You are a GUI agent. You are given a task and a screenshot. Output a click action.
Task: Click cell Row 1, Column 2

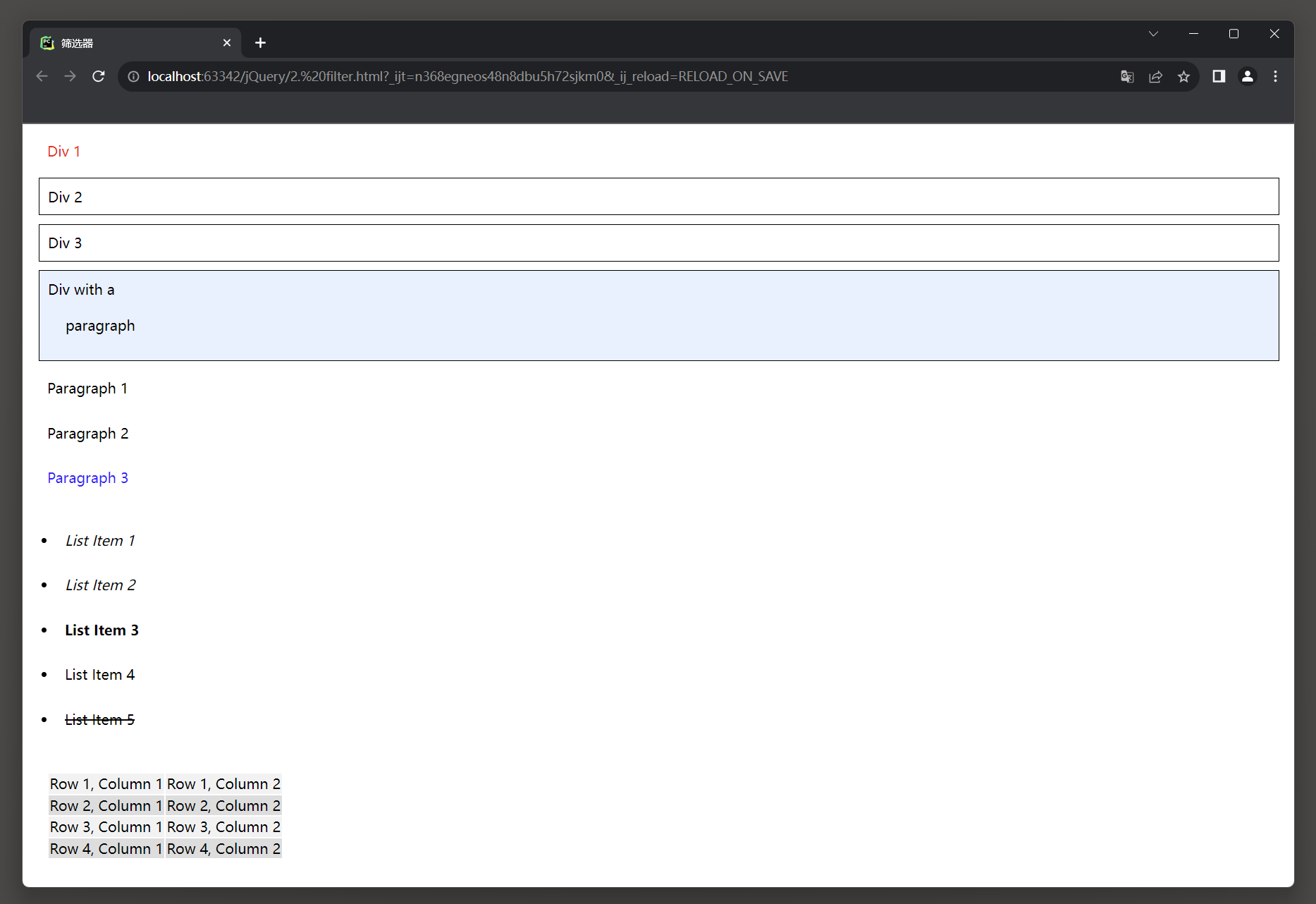223,784
